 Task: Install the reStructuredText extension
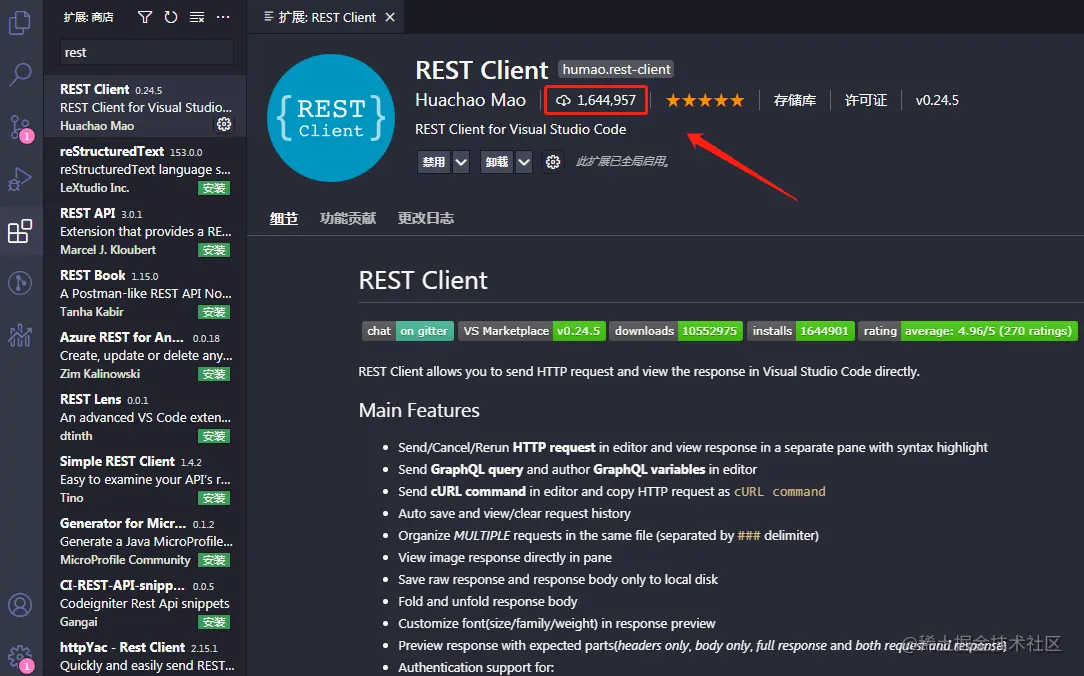coord(214,188)
